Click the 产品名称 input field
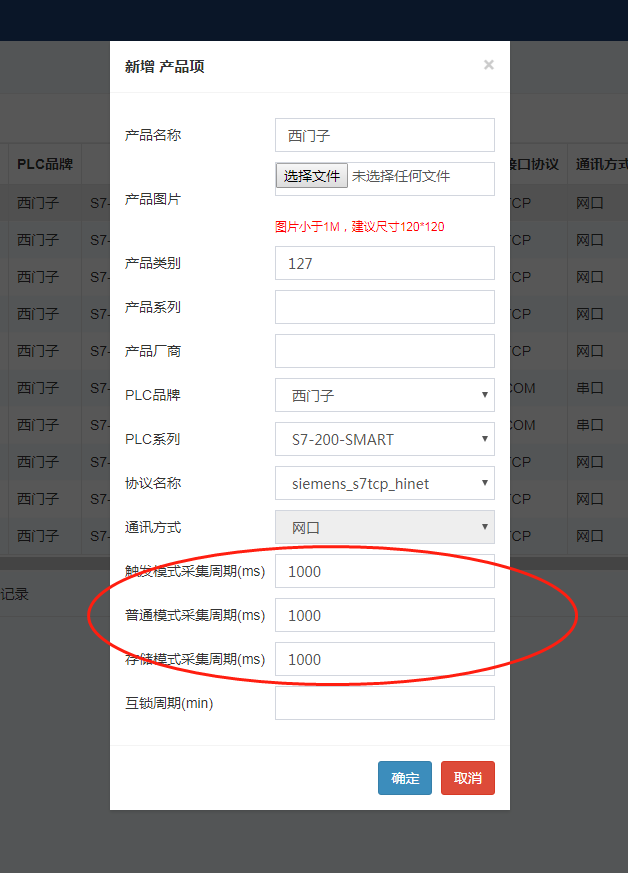This screenshot has height=873, width=628. pos(384,135)
